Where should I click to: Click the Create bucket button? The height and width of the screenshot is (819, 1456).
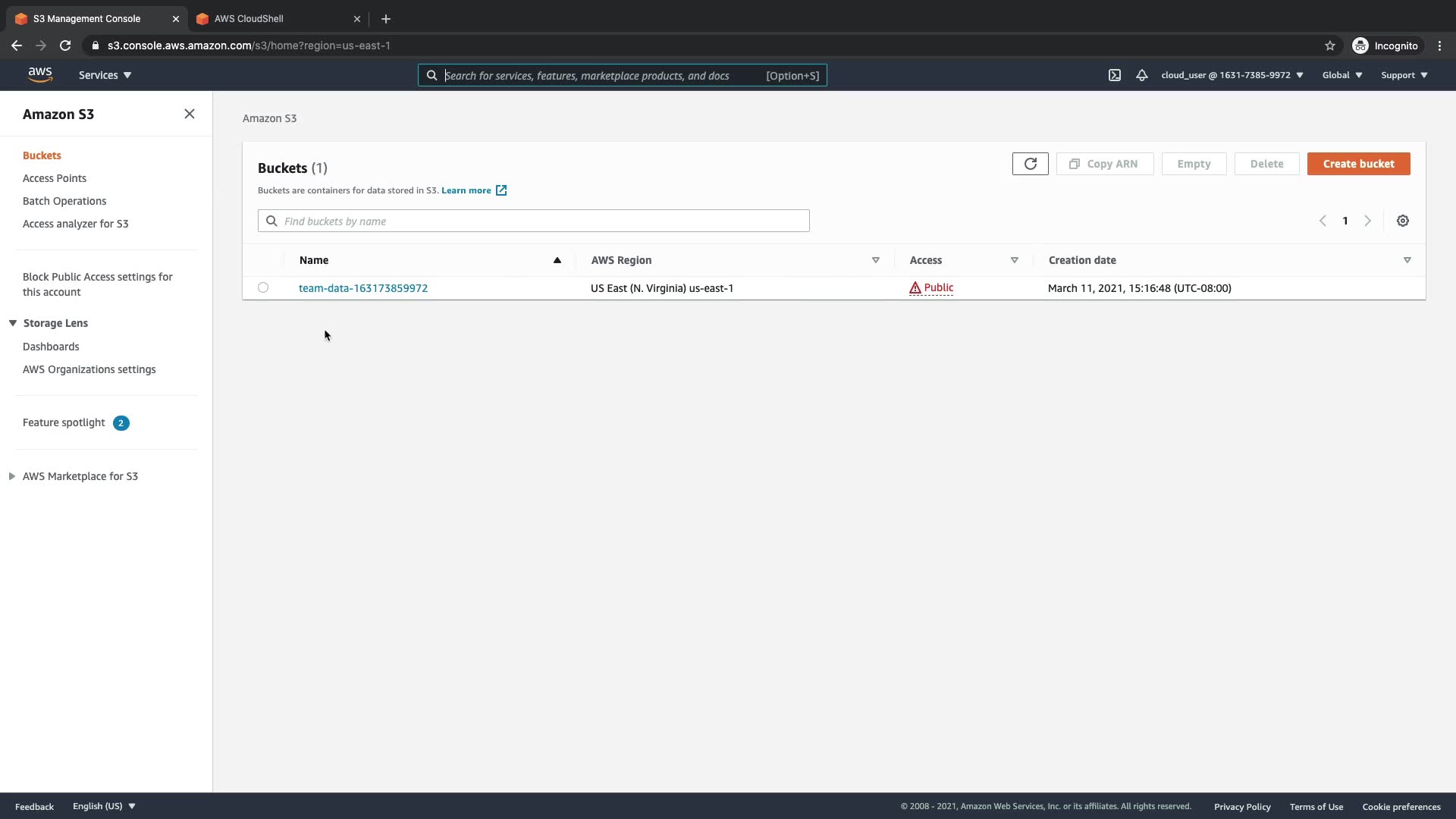pos(1358,164)
